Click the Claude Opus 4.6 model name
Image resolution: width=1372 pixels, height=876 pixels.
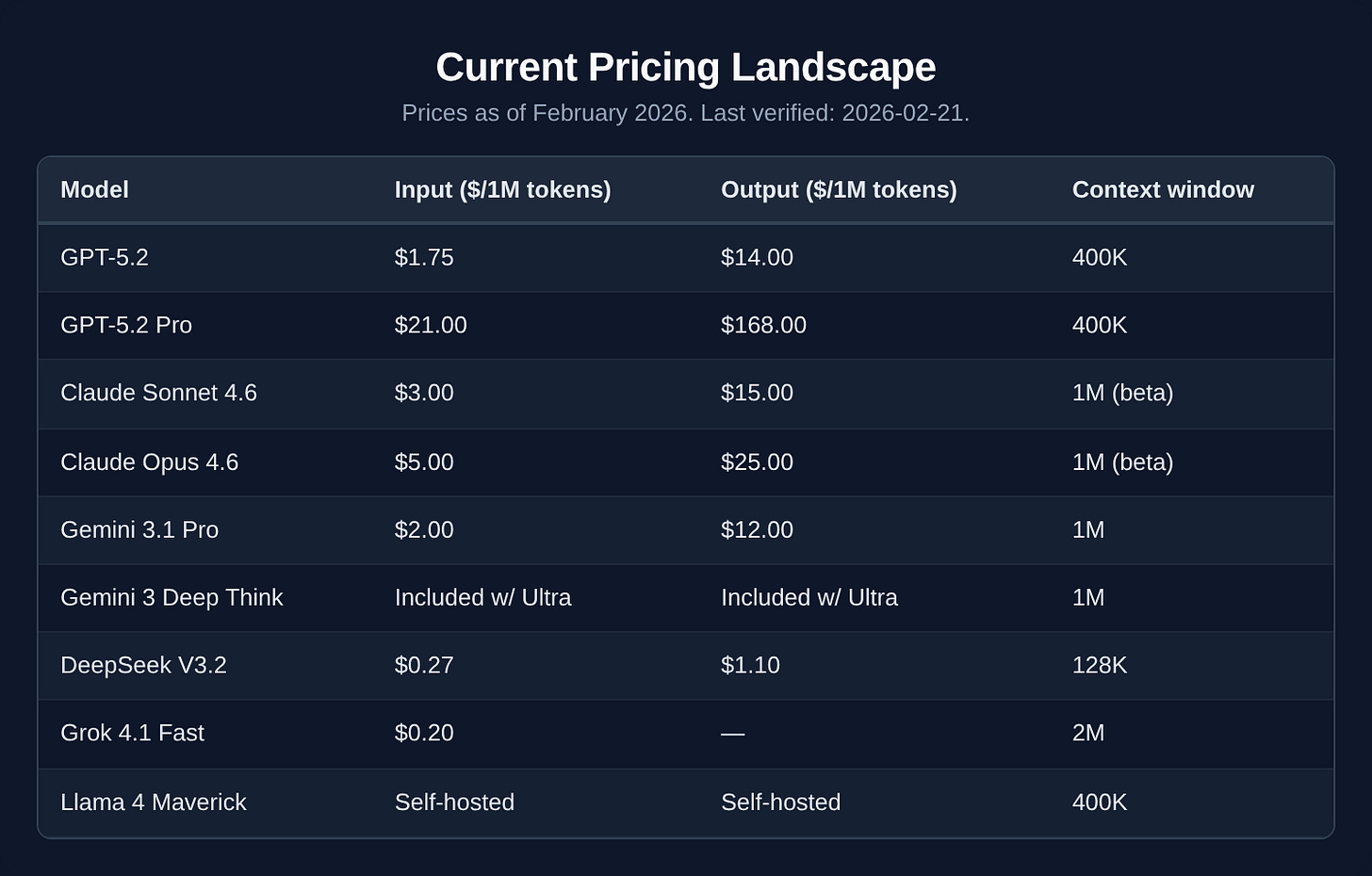(x=149, y=462)
